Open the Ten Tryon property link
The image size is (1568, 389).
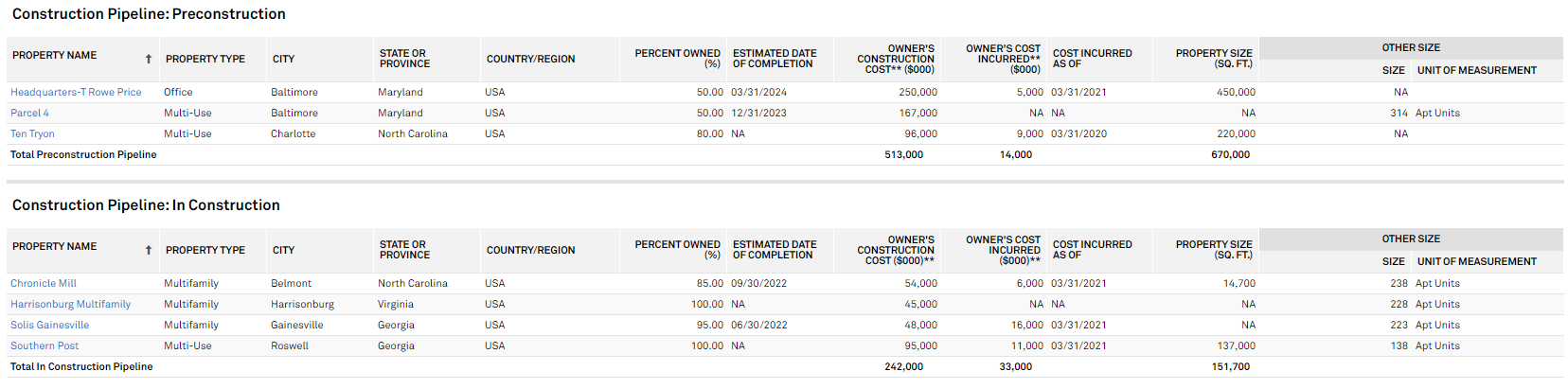32,133
